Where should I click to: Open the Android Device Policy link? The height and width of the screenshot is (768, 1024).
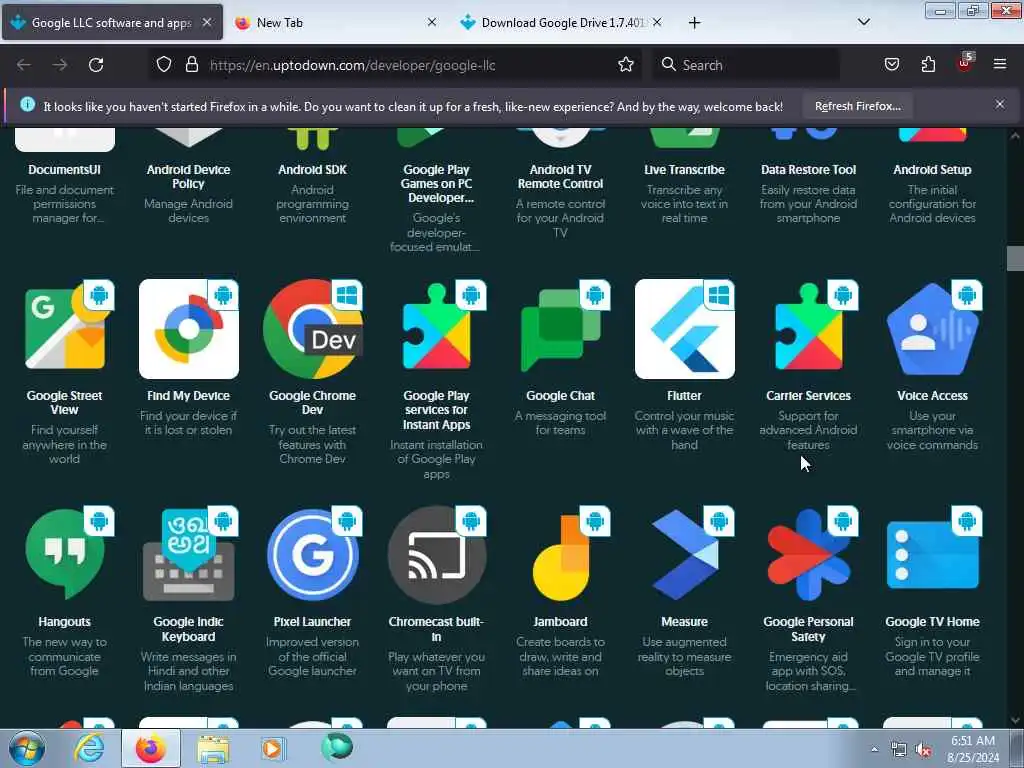[x=189, y=177]
